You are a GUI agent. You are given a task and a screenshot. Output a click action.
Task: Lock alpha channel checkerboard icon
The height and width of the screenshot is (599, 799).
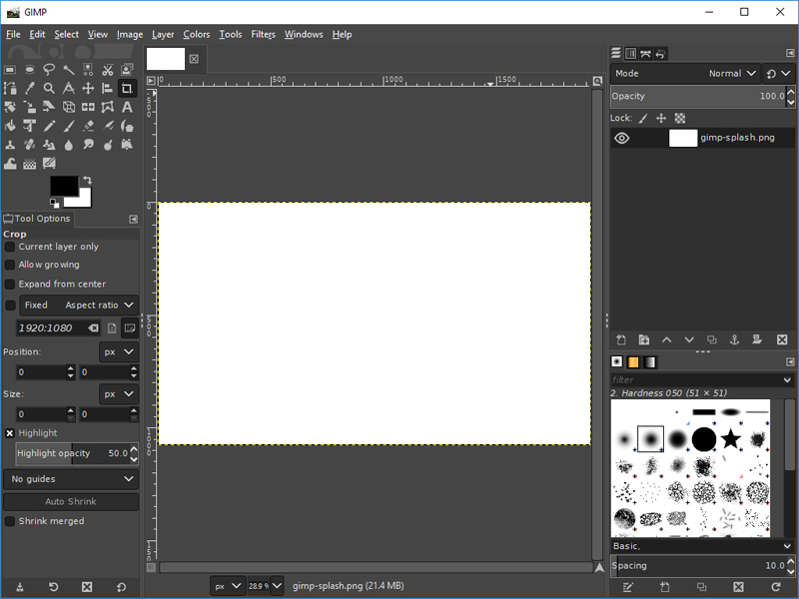click(x=680, y=118)
